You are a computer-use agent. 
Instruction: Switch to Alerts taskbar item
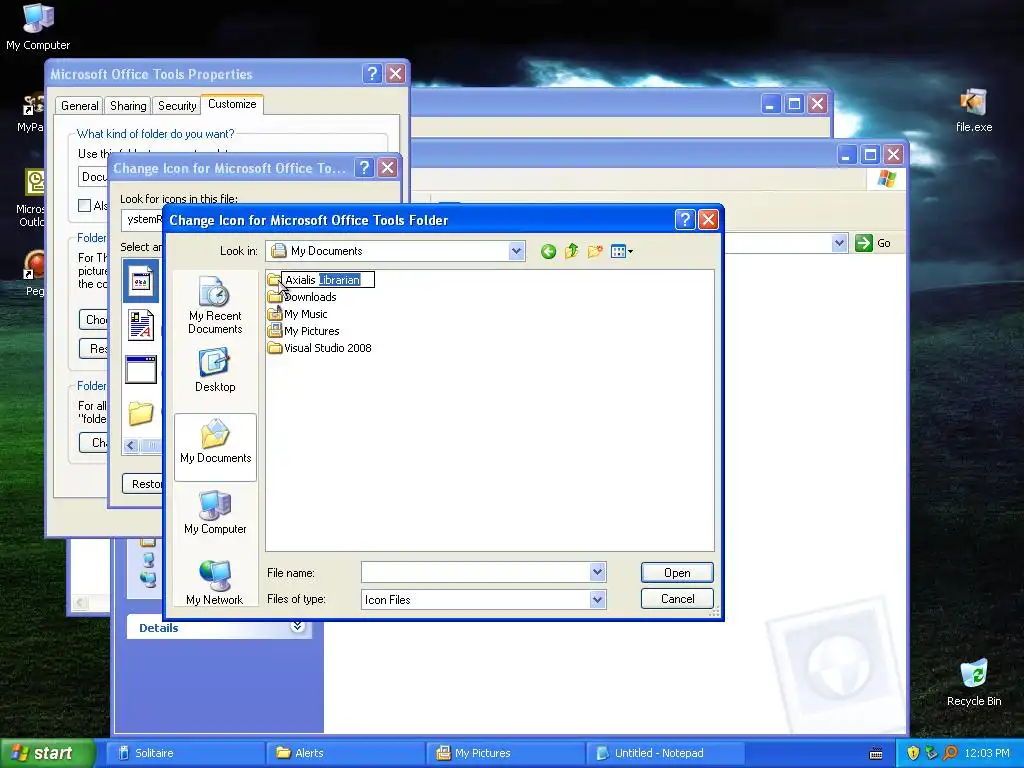345,753
